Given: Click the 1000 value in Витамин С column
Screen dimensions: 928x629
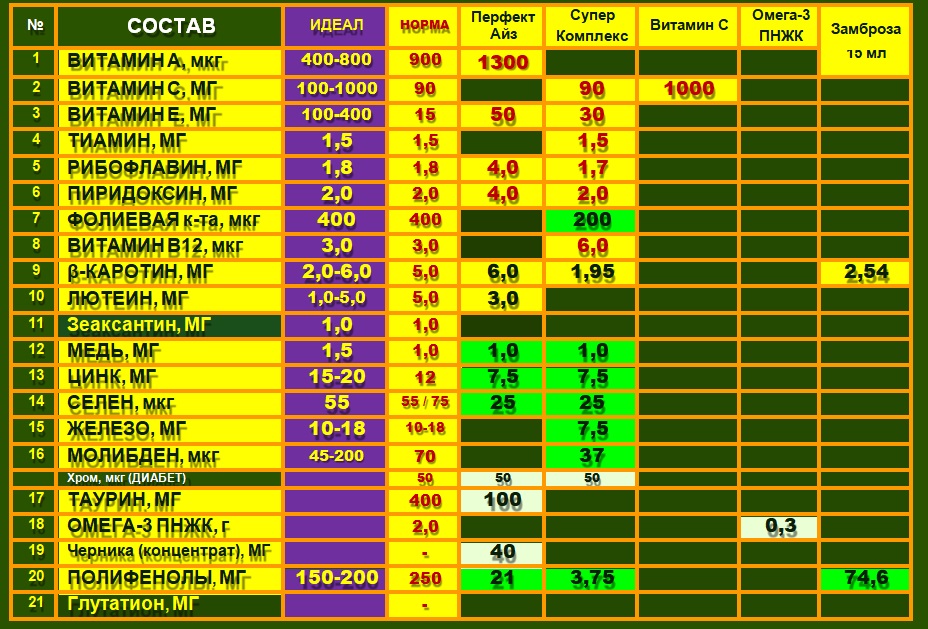Looking at the screenshot, I should point(688,89).
